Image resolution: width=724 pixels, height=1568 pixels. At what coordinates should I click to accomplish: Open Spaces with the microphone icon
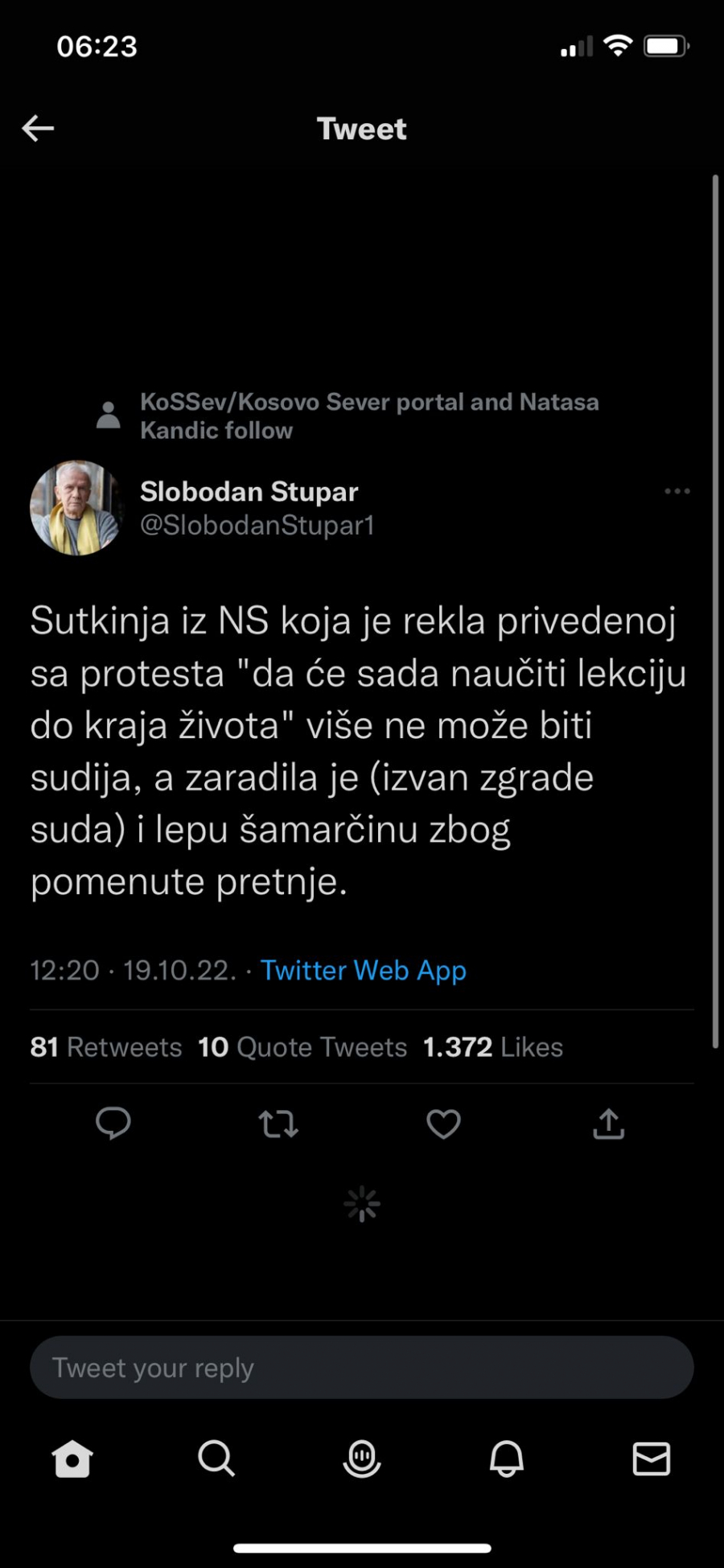361,1459
